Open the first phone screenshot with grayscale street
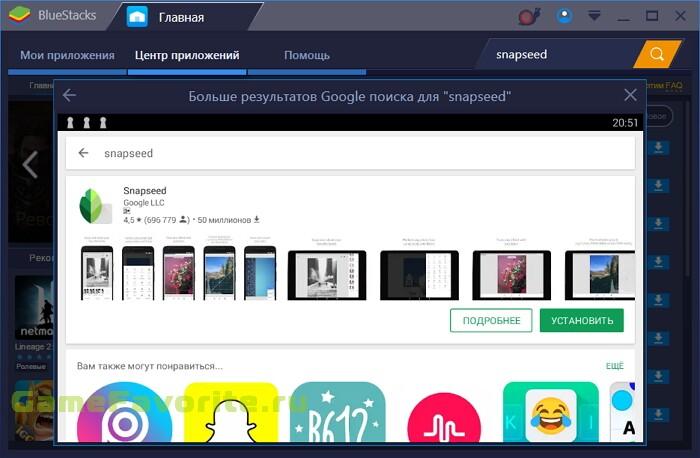This screenshot has width=700, height=458. click(97, 273)
